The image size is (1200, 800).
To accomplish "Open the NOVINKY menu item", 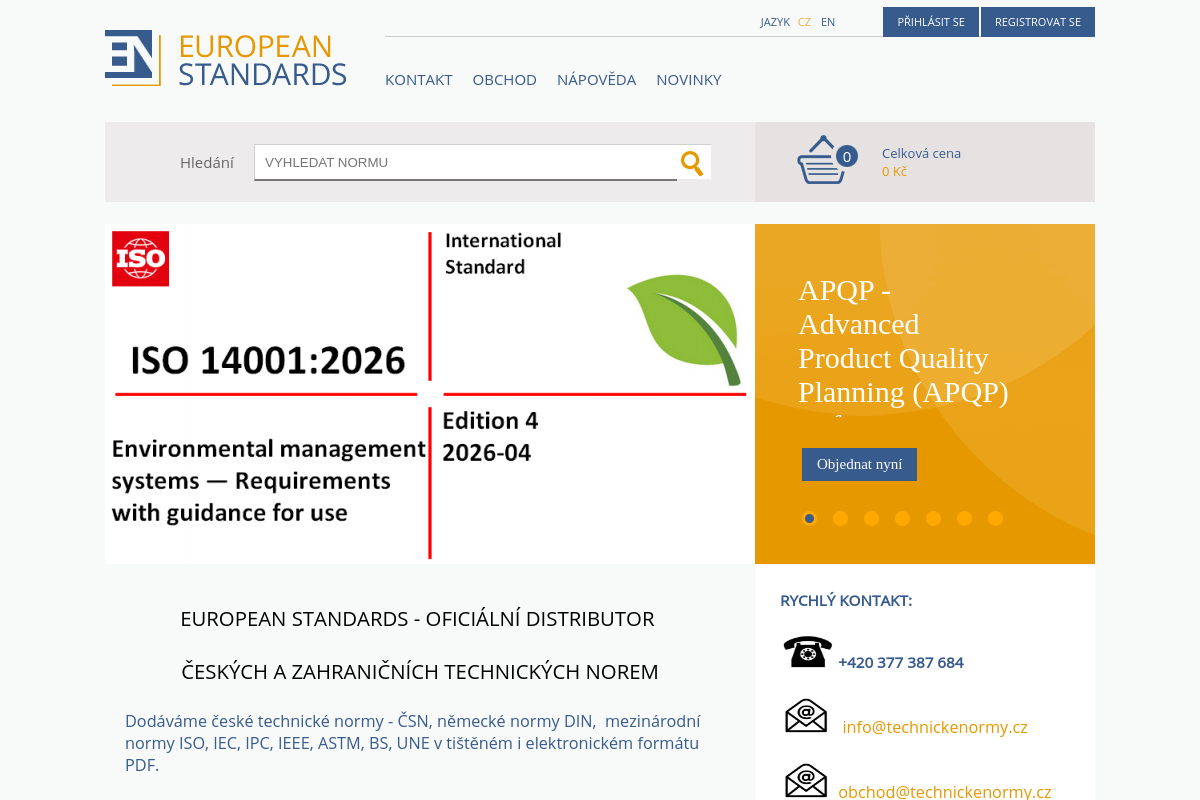I will pyautogui.click(x=689, y=80).
